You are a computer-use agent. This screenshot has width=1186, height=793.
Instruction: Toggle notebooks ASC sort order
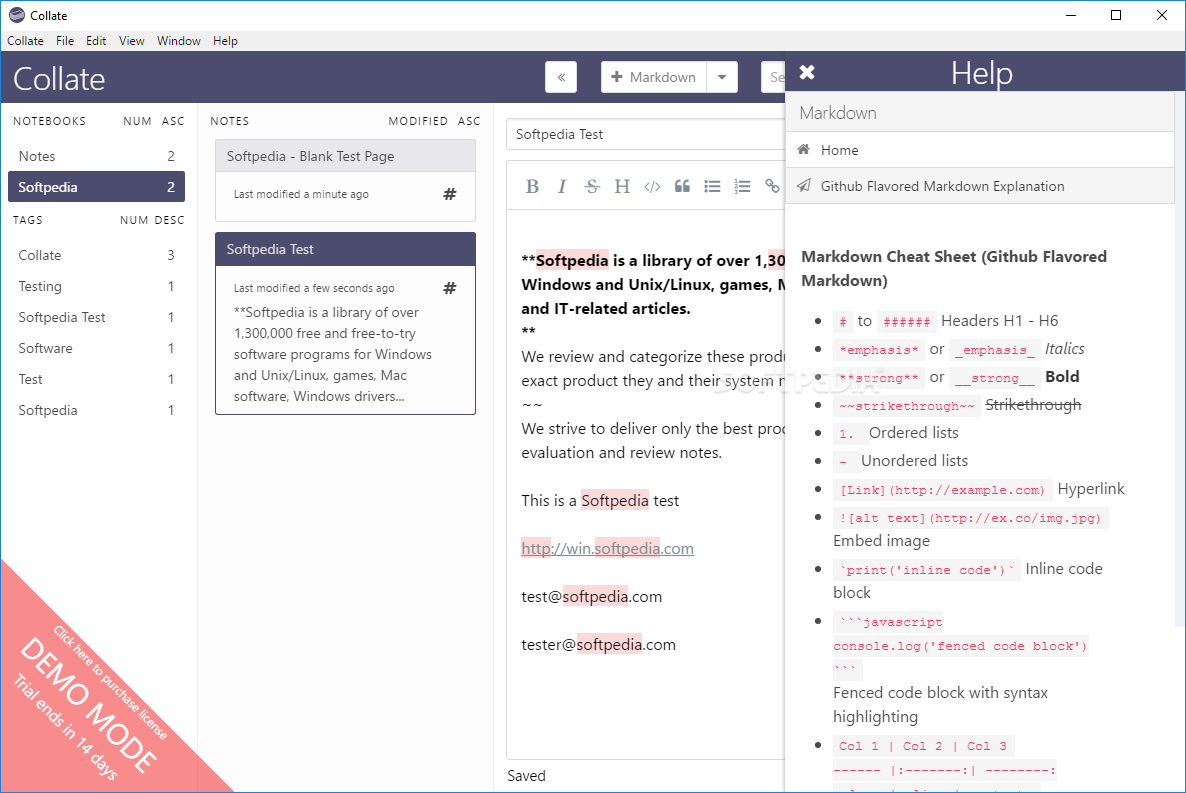pos(173,121)
